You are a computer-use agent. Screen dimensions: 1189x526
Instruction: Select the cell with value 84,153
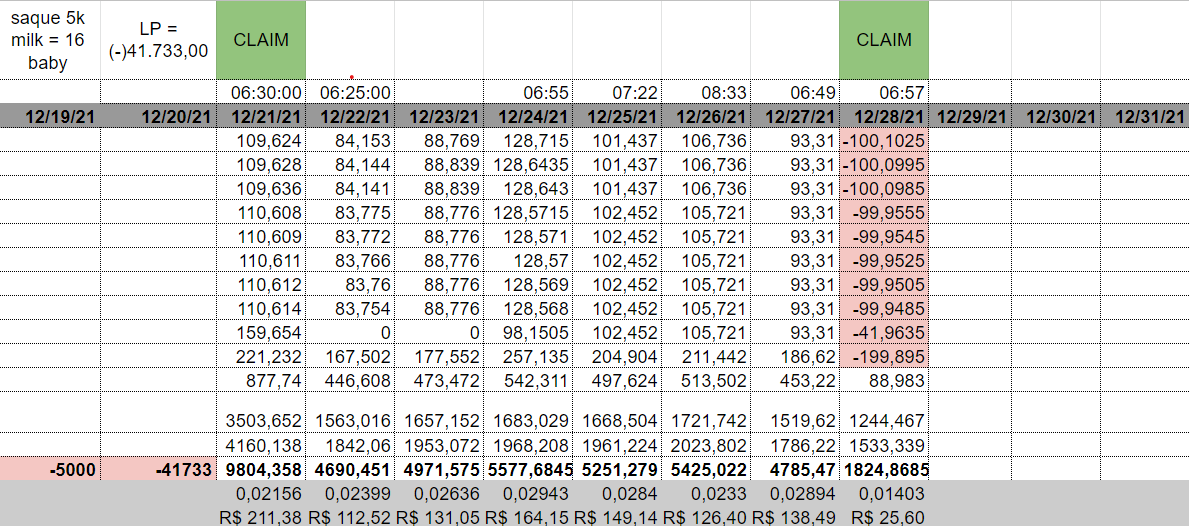tap(350, 140)
